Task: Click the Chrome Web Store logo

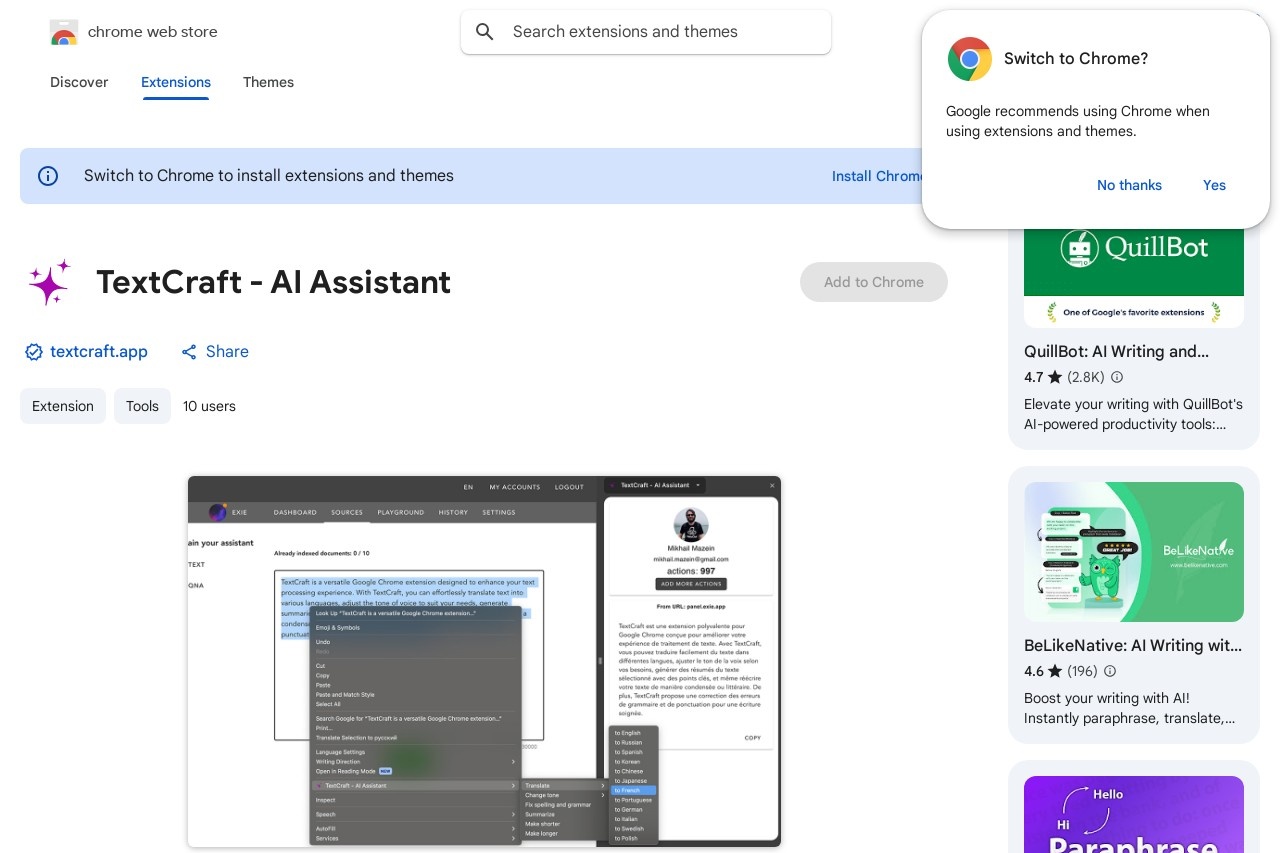Action: (63, 32)
